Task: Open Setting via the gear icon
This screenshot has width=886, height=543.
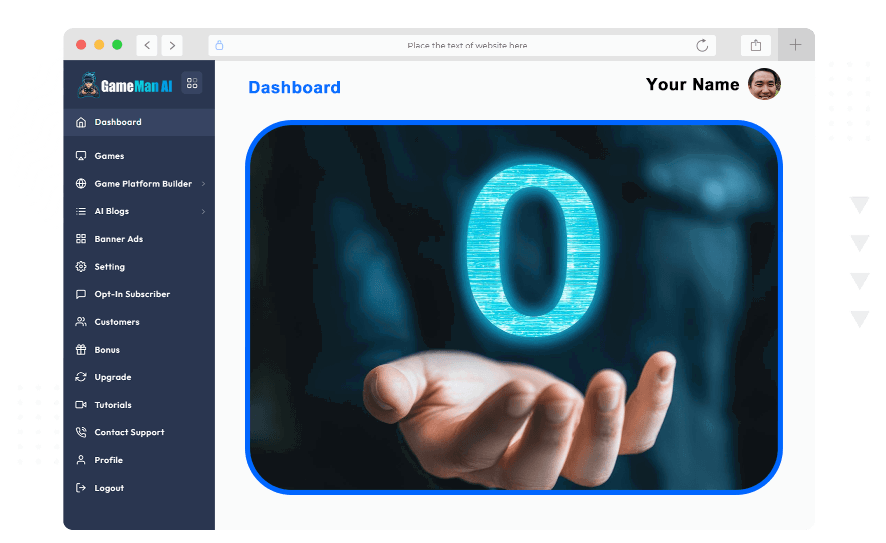Action: click(x=81, y=267)
